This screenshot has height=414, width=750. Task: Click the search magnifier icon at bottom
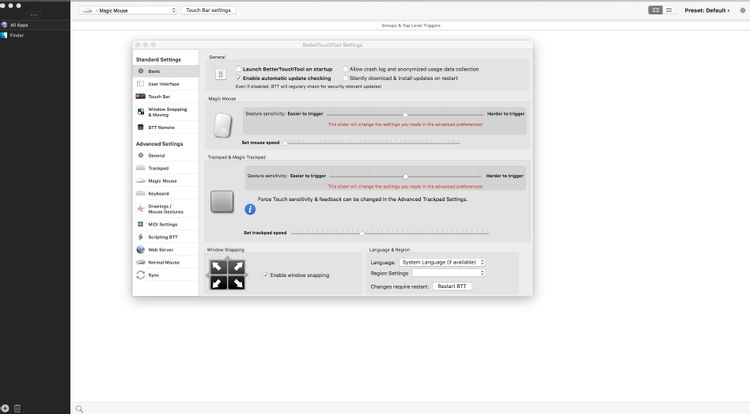[x=79, y=409]
